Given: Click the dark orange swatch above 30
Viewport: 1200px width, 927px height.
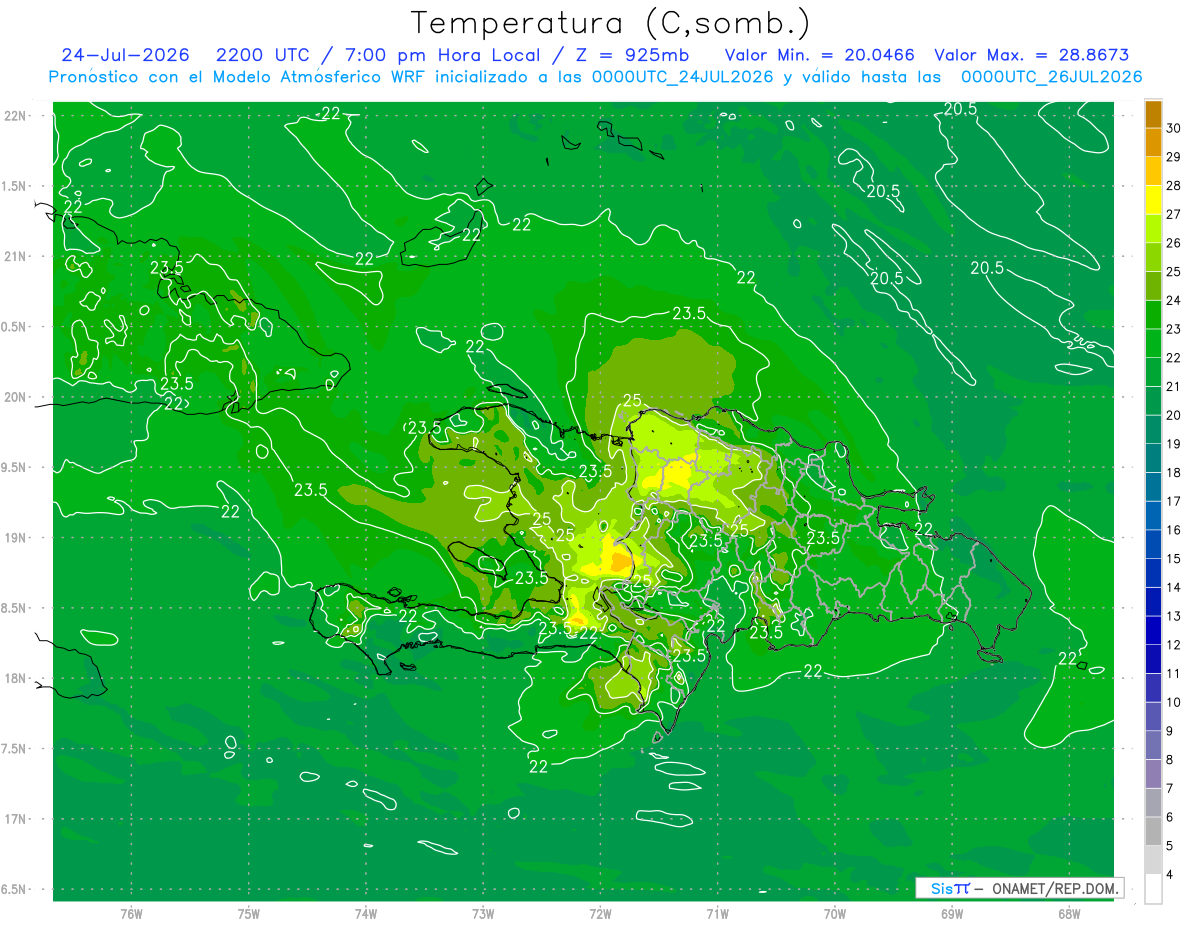Looking at the screenshot, I should (x=1153, y=114).
